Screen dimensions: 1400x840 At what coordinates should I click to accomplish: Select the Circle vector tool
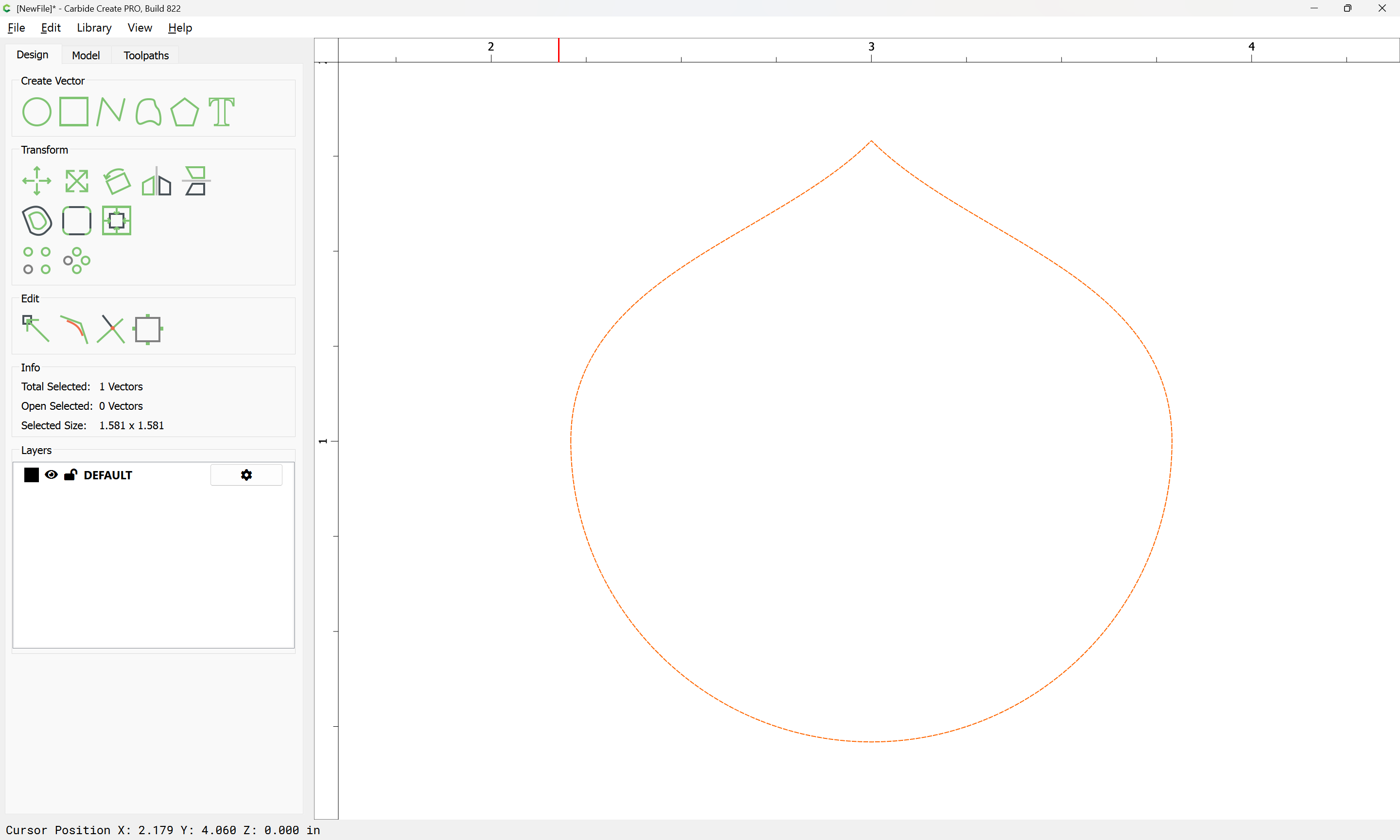[x=37, y=112]
